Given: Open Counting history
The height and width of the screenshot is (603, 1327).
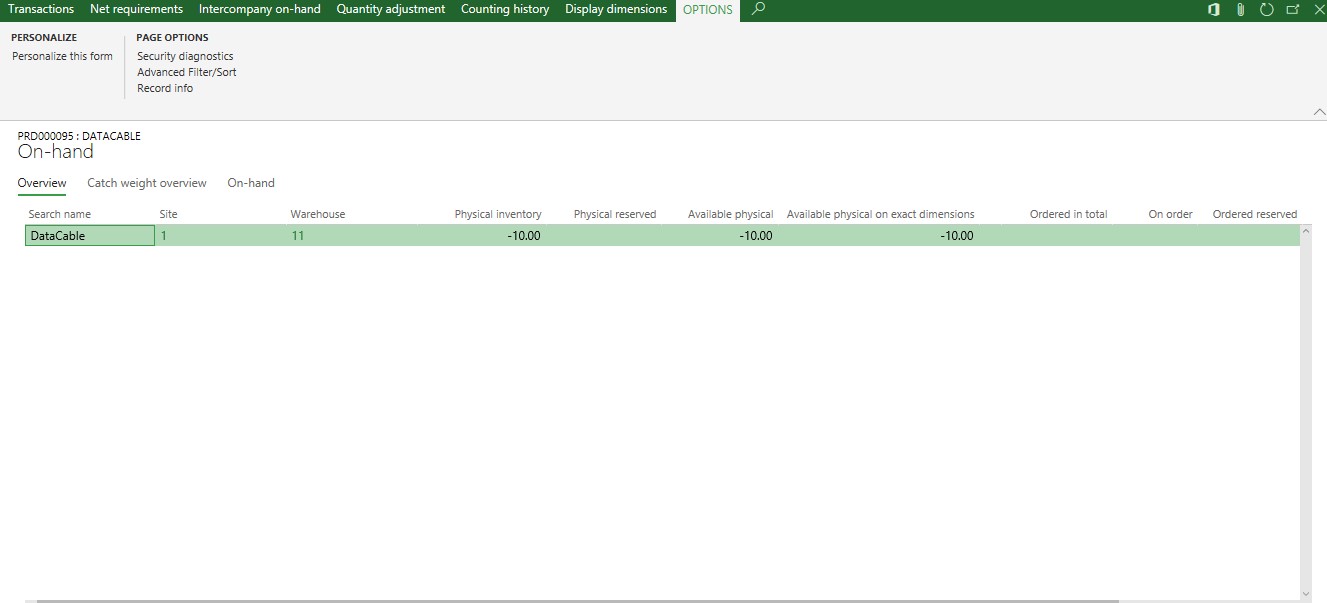Looking at the screenshot, I should click(x=505, y=9).
